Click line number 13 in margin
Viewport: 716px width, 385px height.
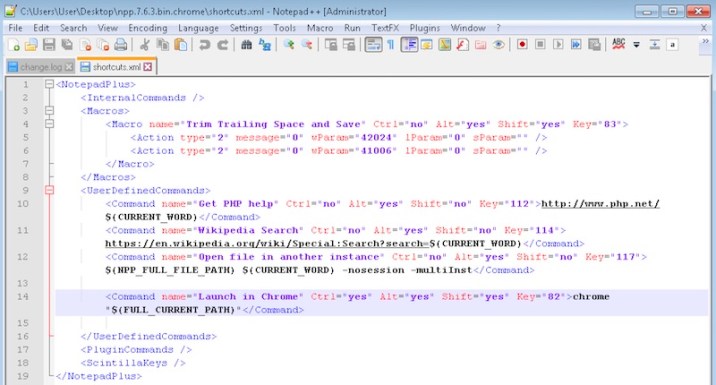(22, 283)
